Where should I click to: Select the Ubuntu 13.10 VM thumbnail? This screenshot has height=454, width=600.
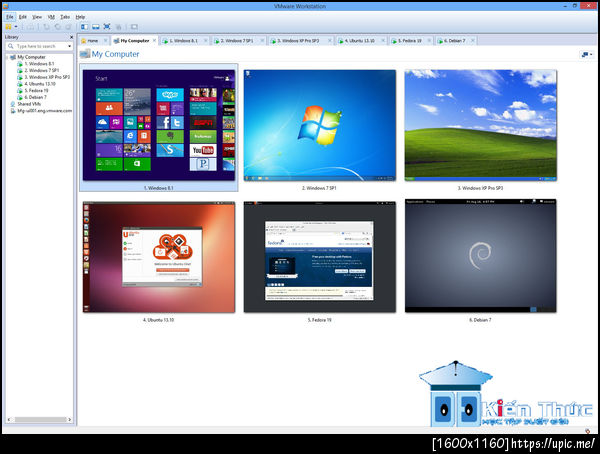(x=159, y=257)
